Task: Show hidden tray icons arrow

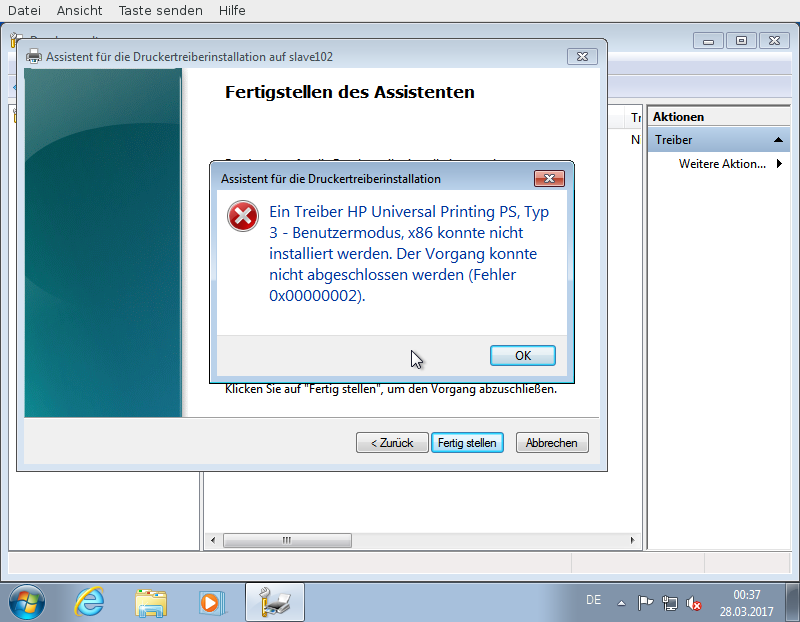Action: pyautogui.click(x=621, y=603)
